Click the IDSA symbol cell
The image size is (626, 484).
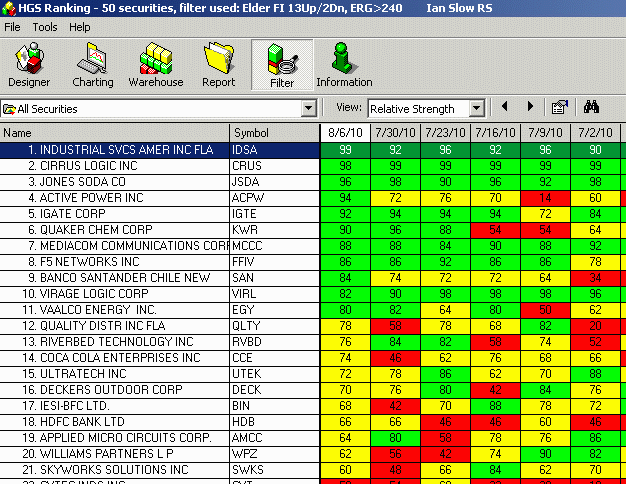[275, 150]
